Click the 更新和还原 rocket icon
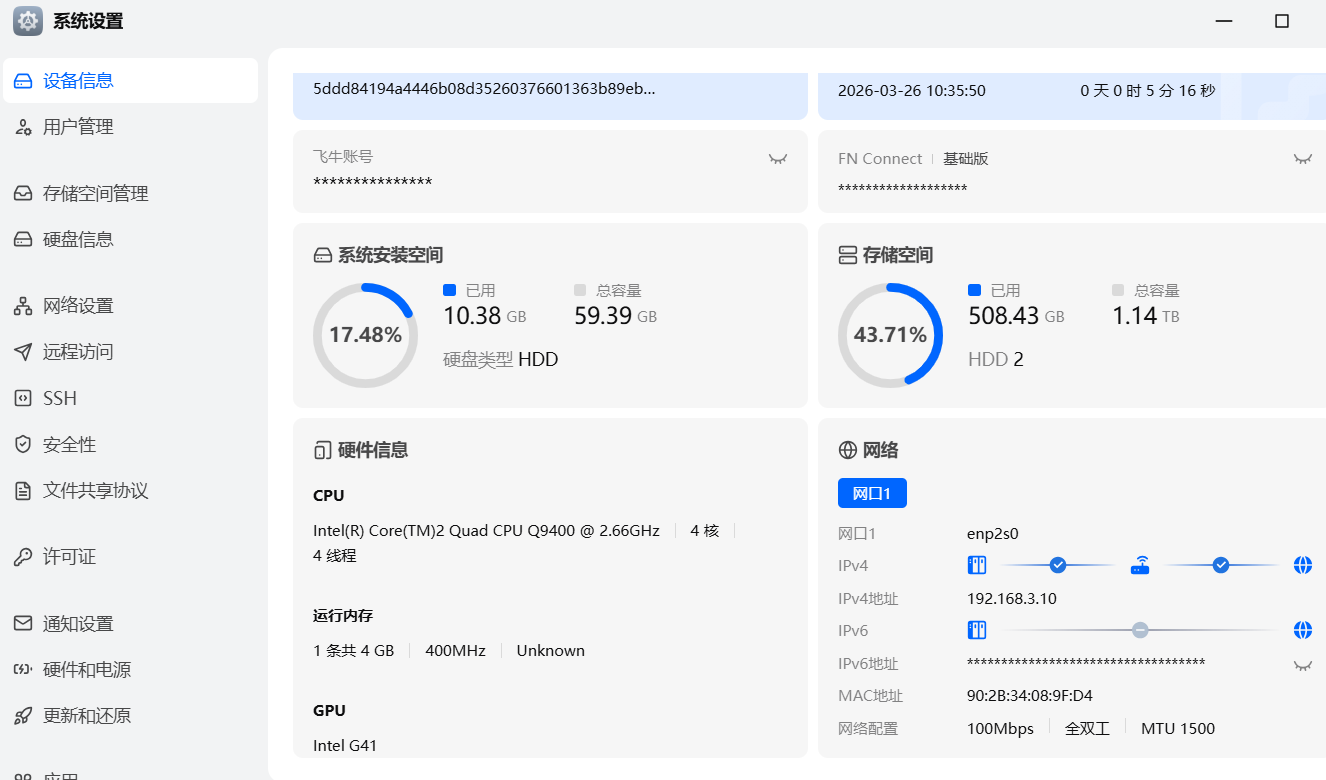 [23, 715]
